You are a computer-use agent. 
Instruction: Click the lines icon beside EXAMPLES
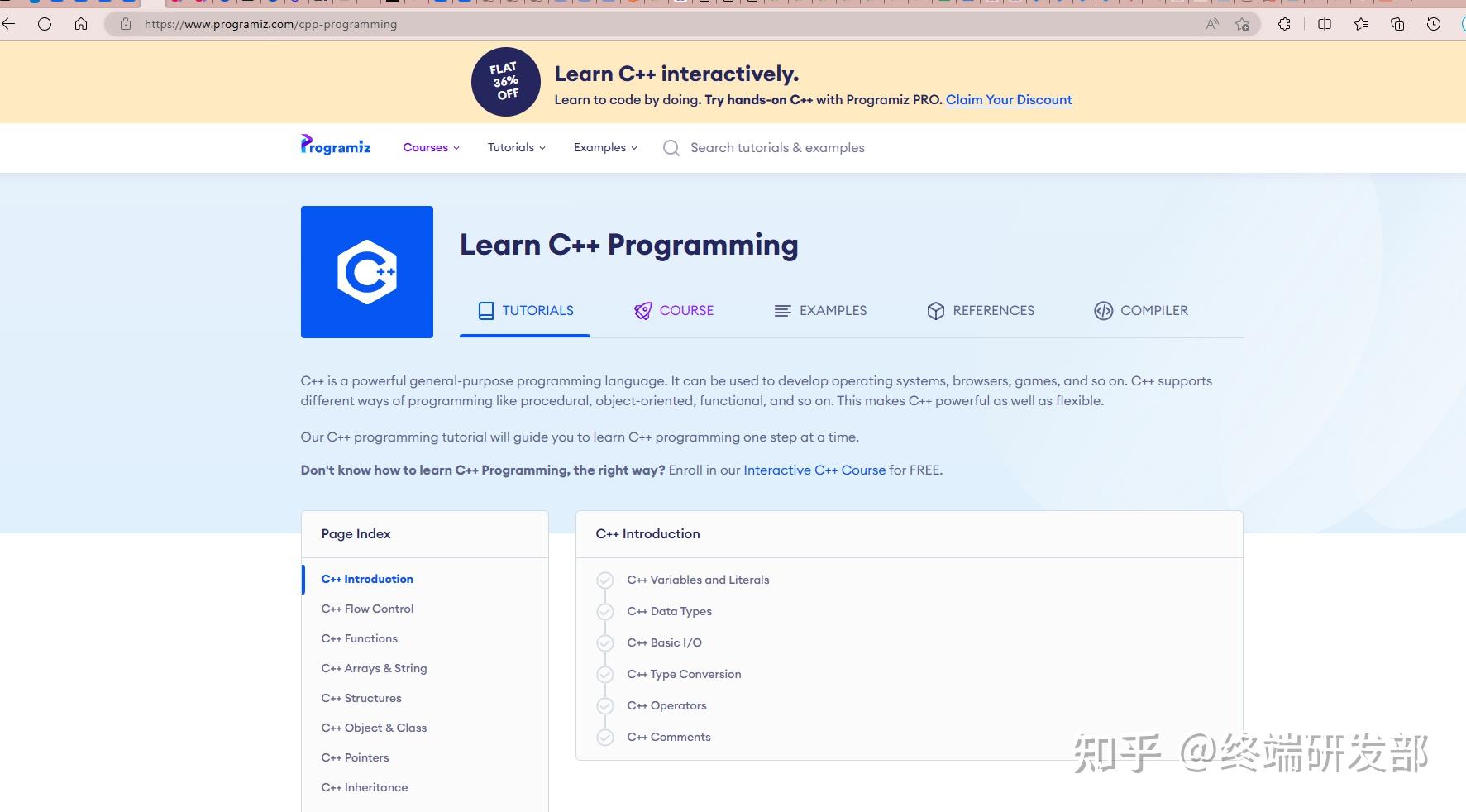(x=782, y=311)
